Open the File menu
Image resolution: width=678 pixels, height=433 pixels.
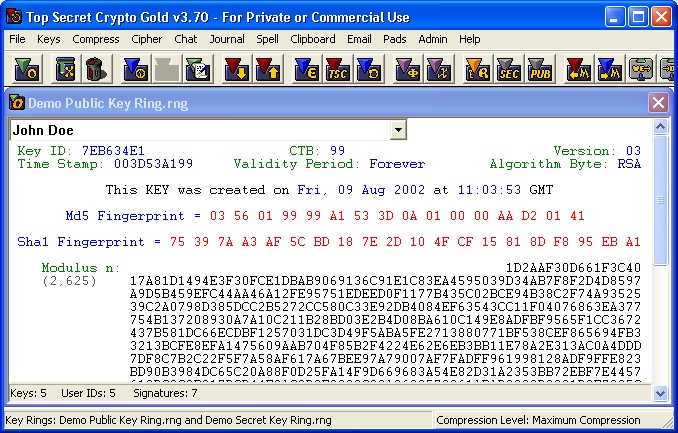[x=17, y=39]
